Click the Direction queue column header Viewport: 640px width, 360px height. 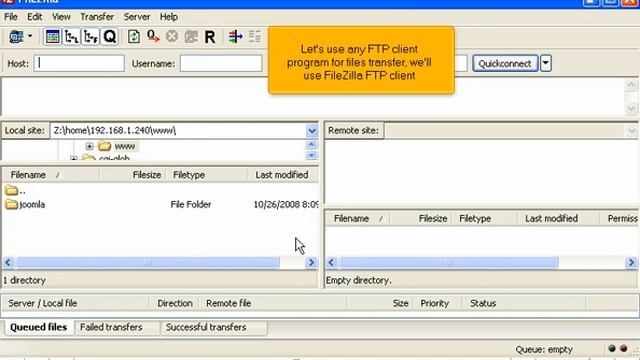[x=175, y=303]
